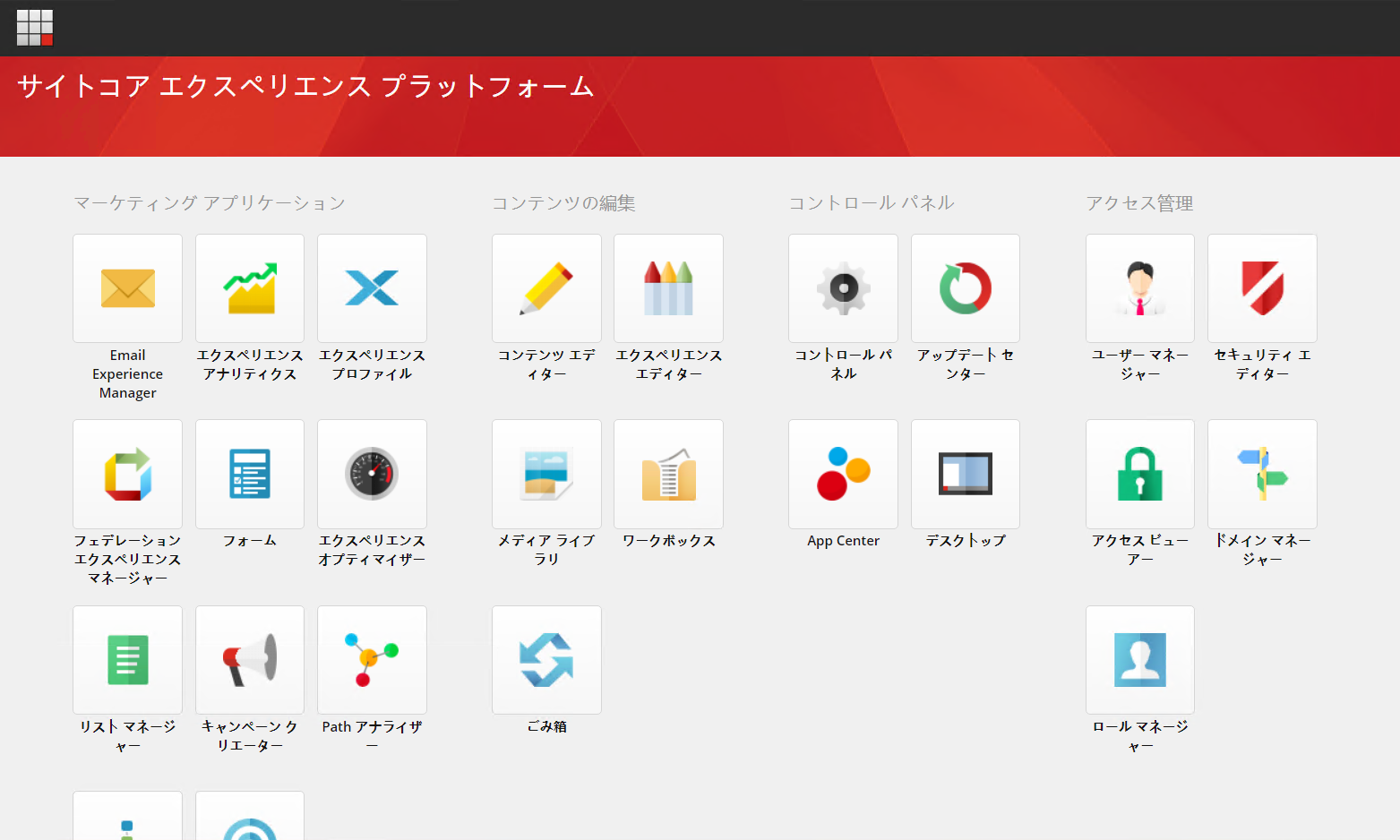
Task: Open デスクトップ monitor icon
Action: [966, 474]
